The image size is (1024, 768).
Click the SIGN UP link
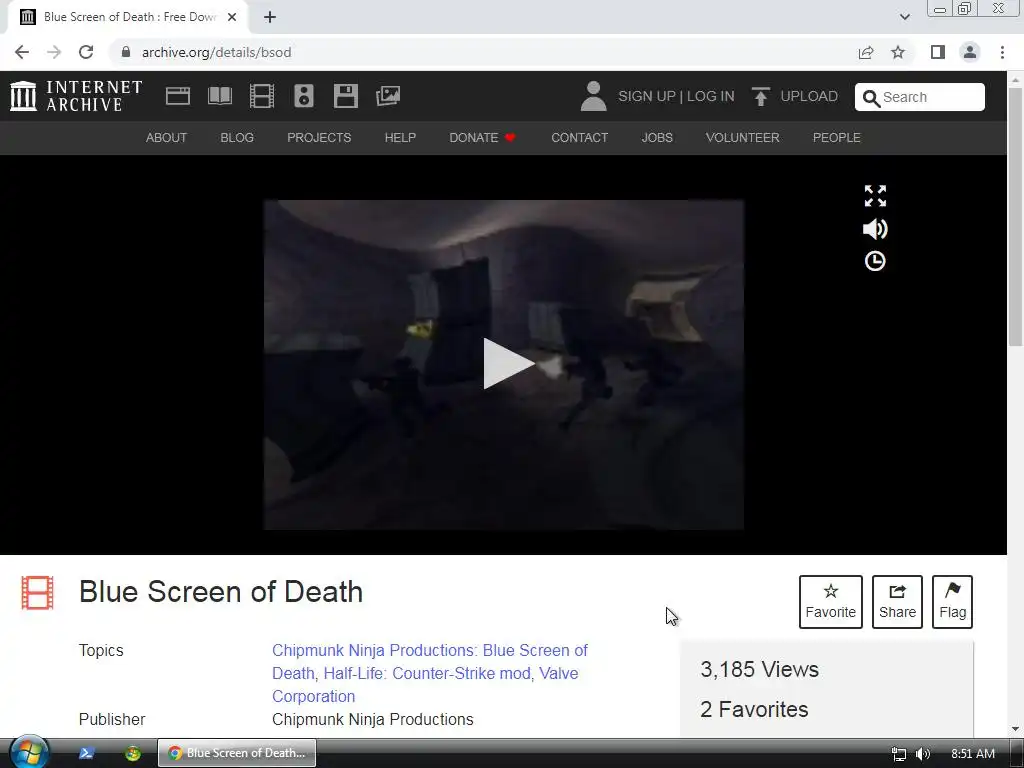[647, 96]
